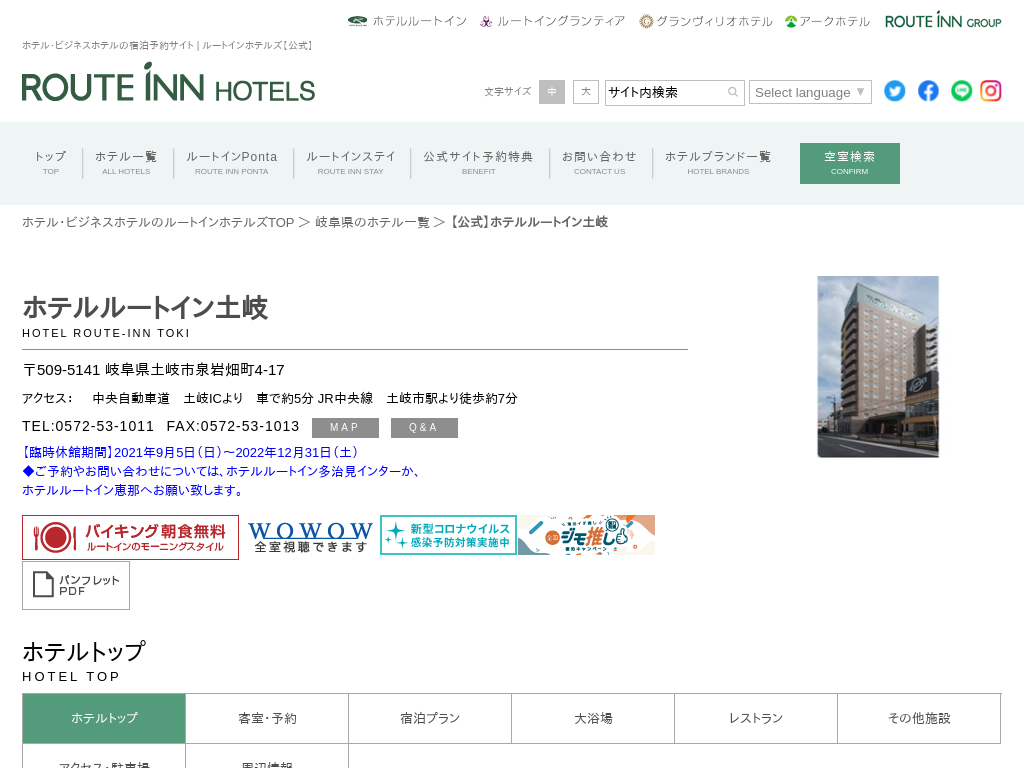This screenshot has width=1024, height=768.
Task: Open グランヴィリオホテル brand link
Action: click(x=706, y=21)
